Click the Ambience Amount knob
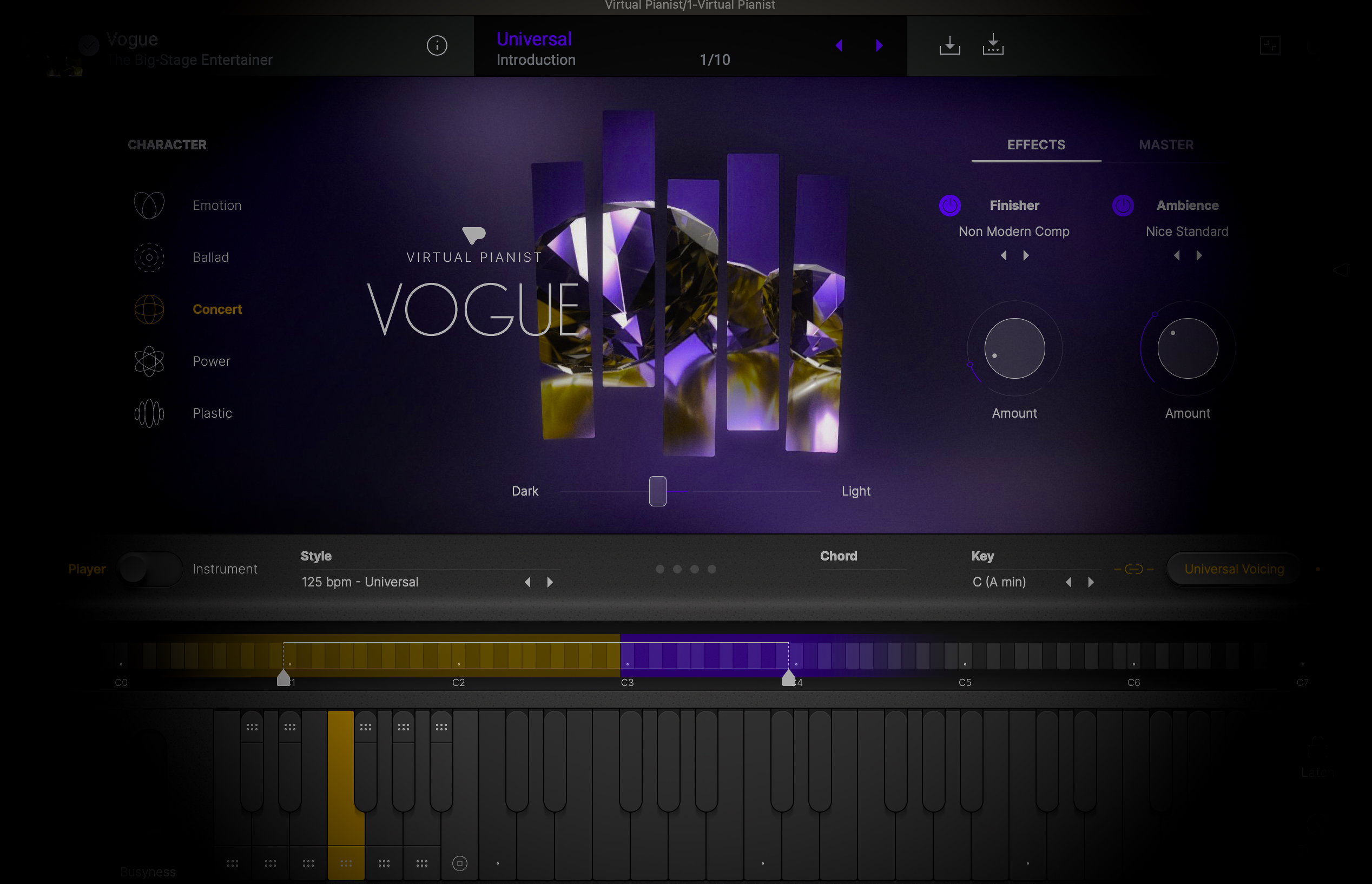The height and width of the screenshot is (884, 1372). point(1188,348)
